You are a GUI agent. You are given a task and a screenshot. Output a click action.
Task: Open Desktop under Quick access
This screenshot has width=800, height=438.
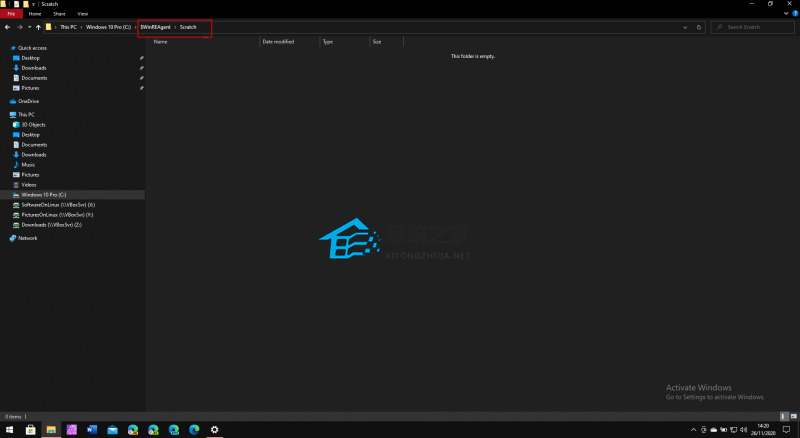(31, 58)
